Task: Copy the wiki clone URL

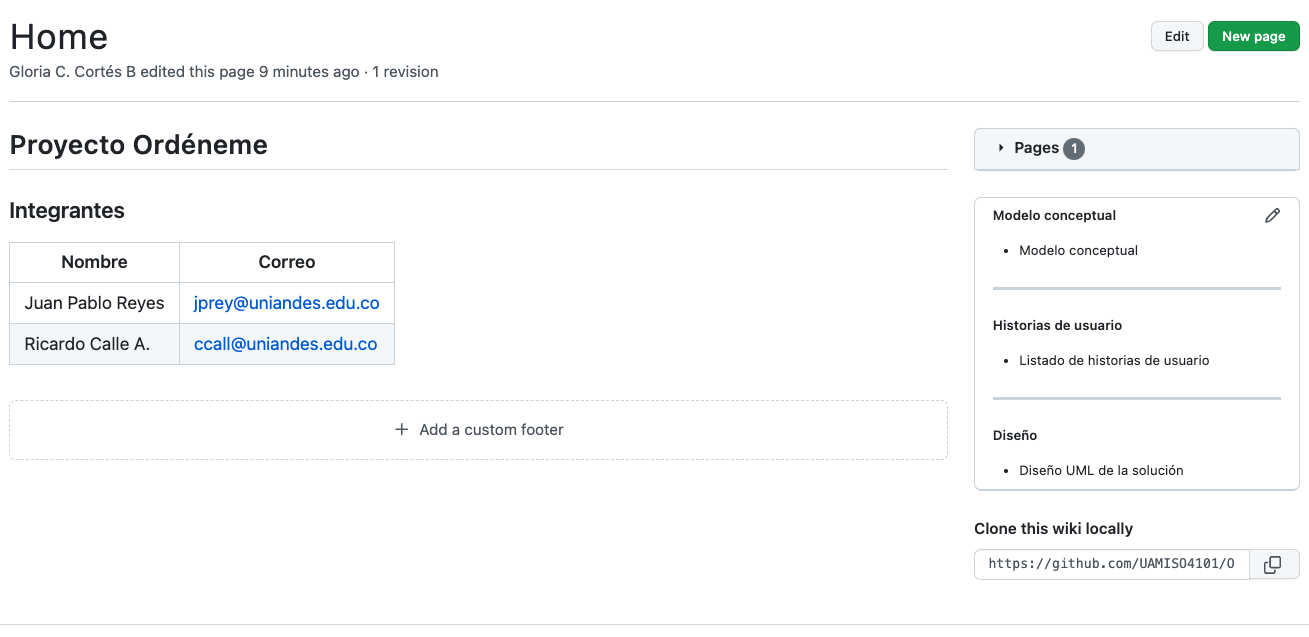Action: [1272, 565]
